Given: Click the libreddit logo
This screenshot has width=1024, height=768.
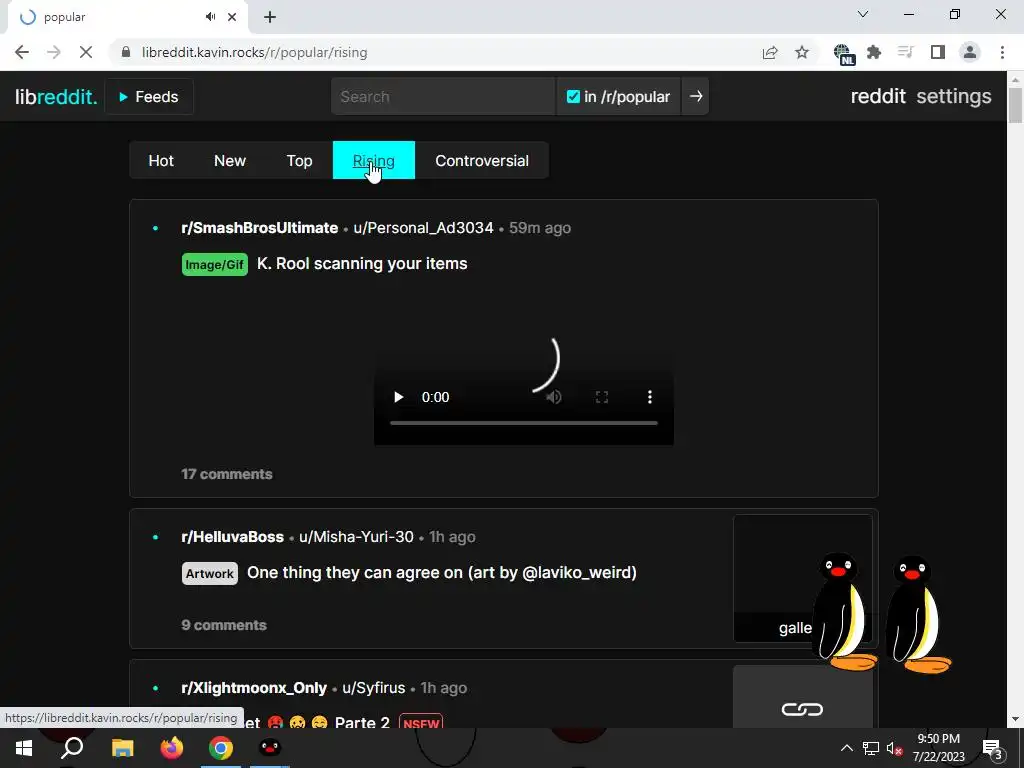Looking at the screenshot, I should 56,97.
